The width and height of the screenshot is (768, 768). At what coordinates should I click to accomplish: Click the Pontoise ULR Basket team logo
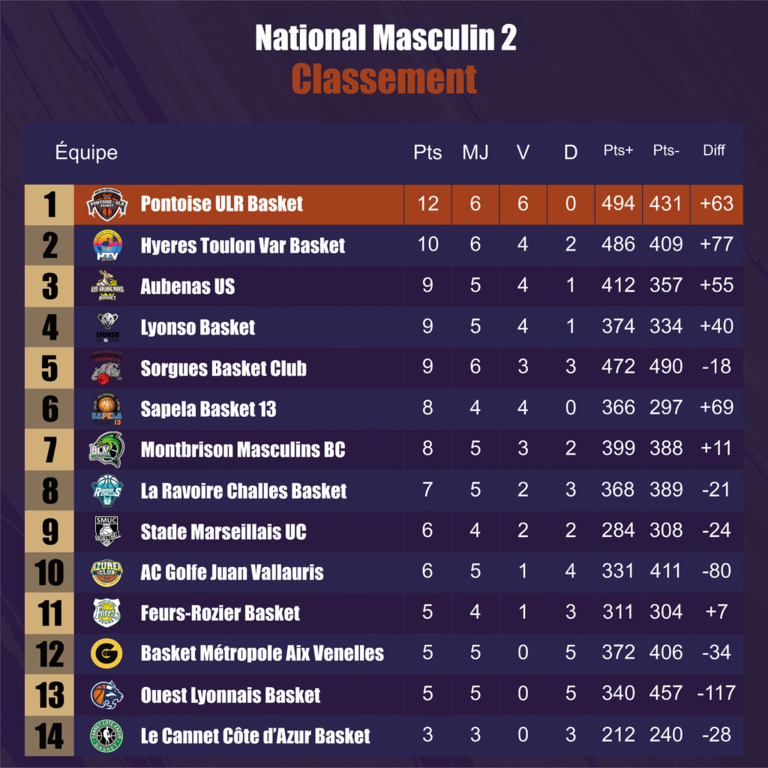coord(107,204)
